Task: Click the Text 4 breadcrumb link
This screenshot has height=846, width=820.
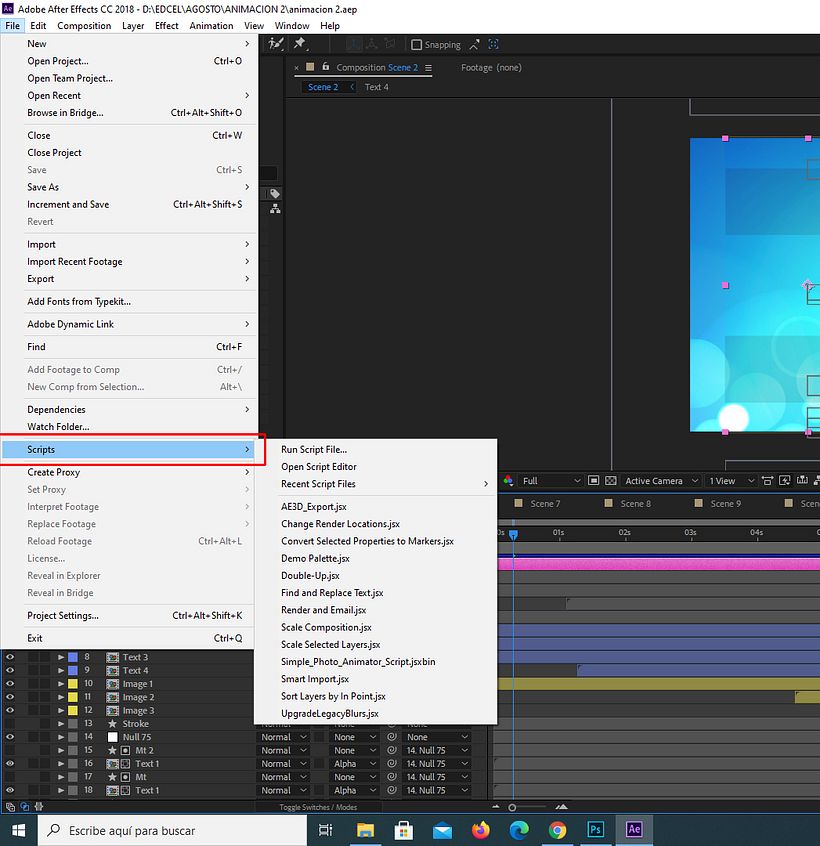Action: 377,87
